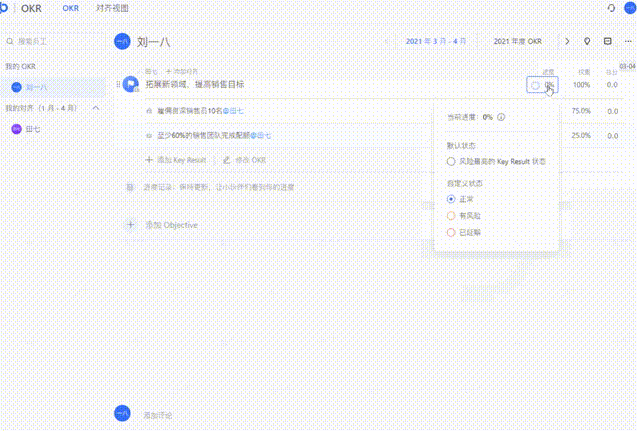637x431 pixels.
Task: Click the @田七 mention in 雇佣资深销售员 row
Action: pyautogui.click(x=233, y=111)
